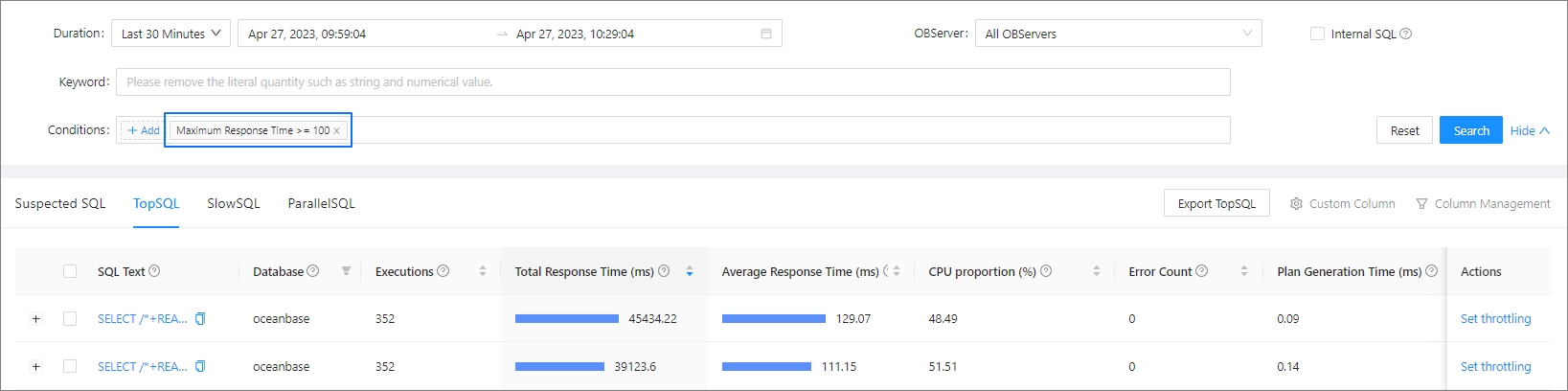Click help icon next to SQL Text header
The width and height of the screenshot is (1568, 391).
(154, 271)
